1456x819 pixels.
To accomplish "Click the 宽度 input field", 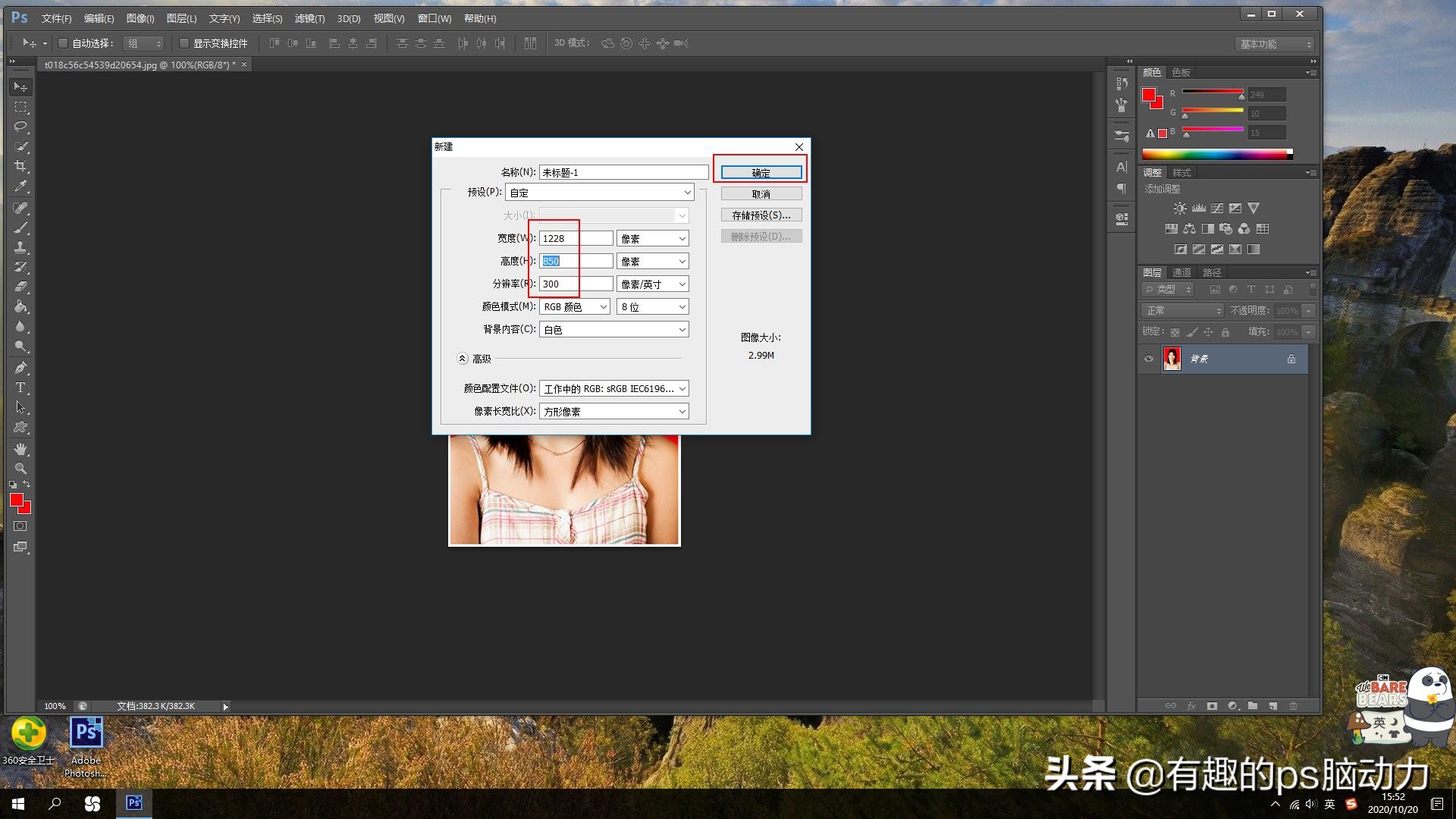I will [576, 238].
